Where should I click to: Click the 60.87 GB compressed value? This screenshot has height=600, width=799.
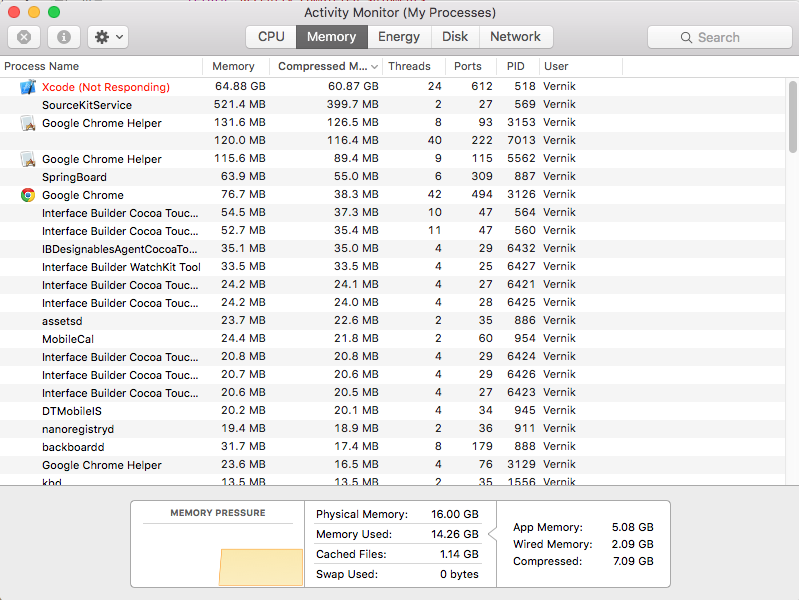[x=353, y=86]
